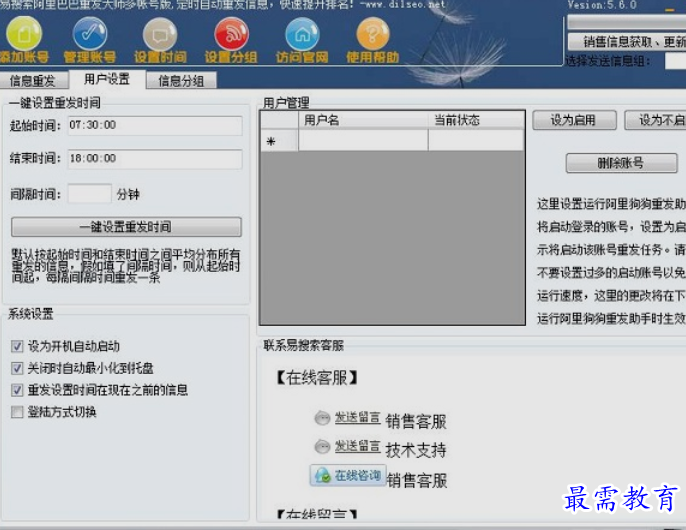This screenshot has width=686, height=530.
Task: Click the 删除账号 button
Action: click(621, 163)
